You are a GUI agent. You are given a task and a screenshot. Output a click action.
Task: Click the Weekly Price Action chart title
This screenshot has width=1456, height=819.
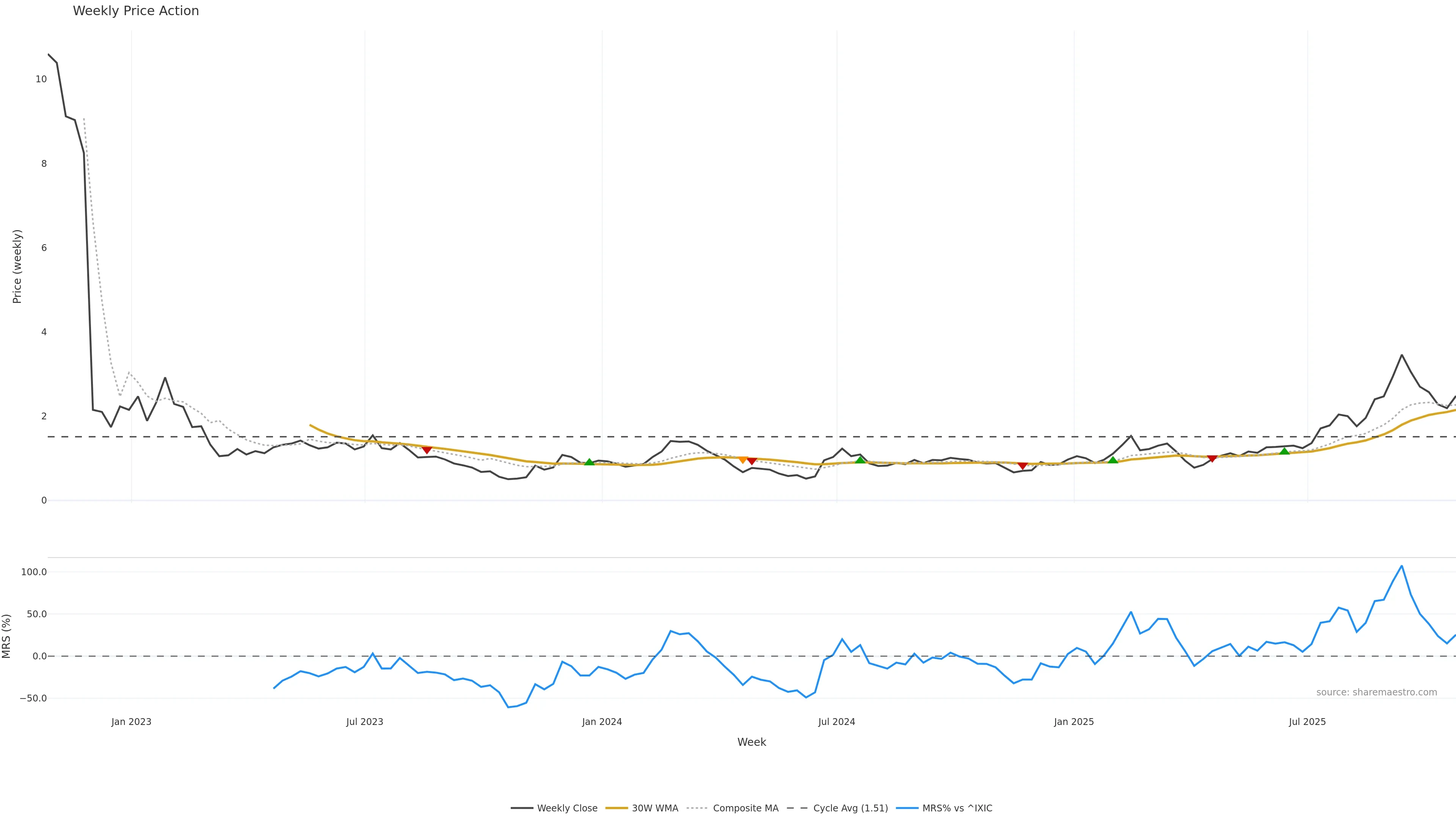click(x=136, y=11)
